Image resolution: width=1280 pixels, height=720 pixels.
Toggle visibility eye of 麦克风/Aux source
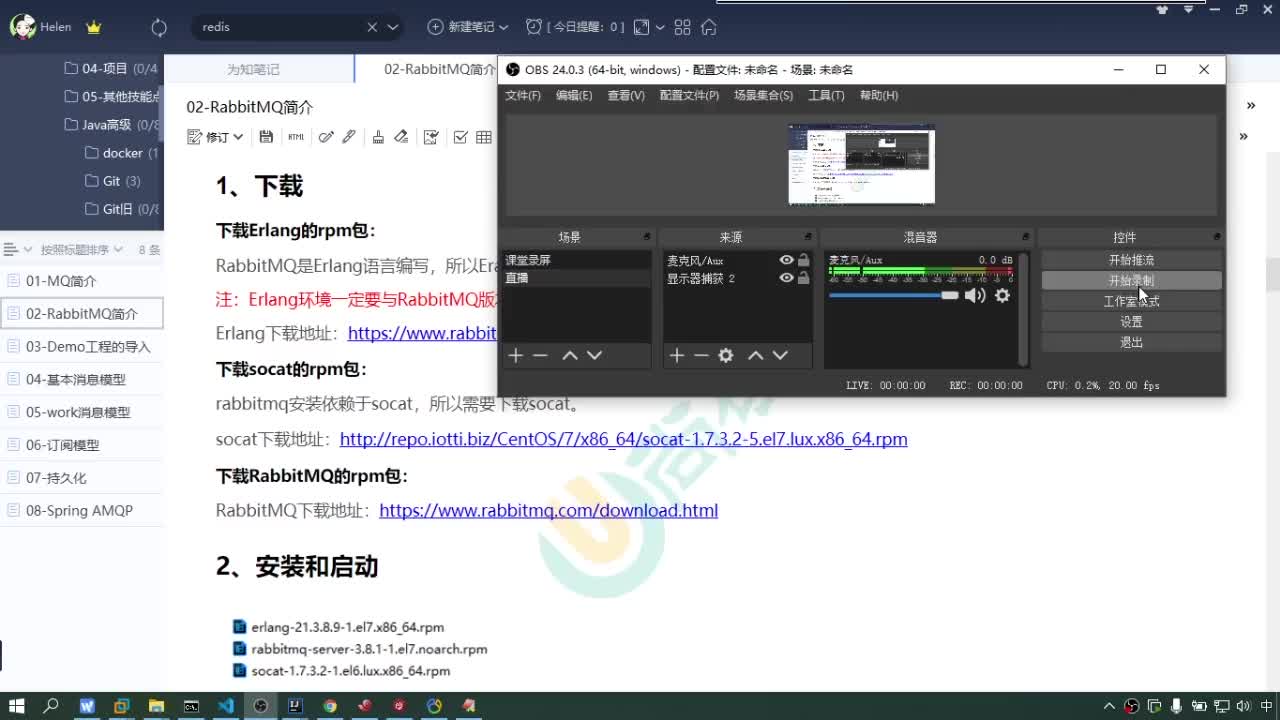pyautogui.click(x=786, y=260)
